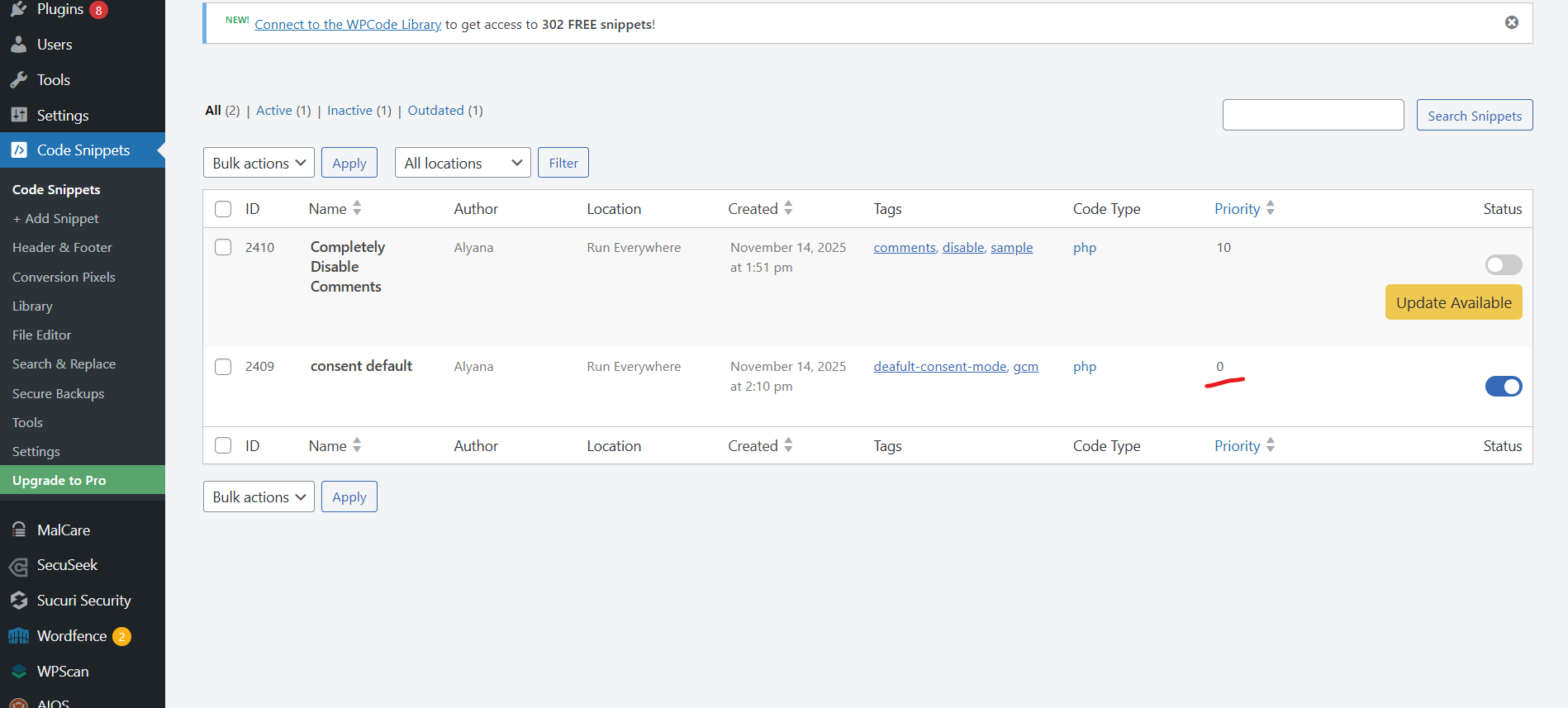Expand the All locations dropdown
The image size is (1568, 708).
click(x=463, y=163)
